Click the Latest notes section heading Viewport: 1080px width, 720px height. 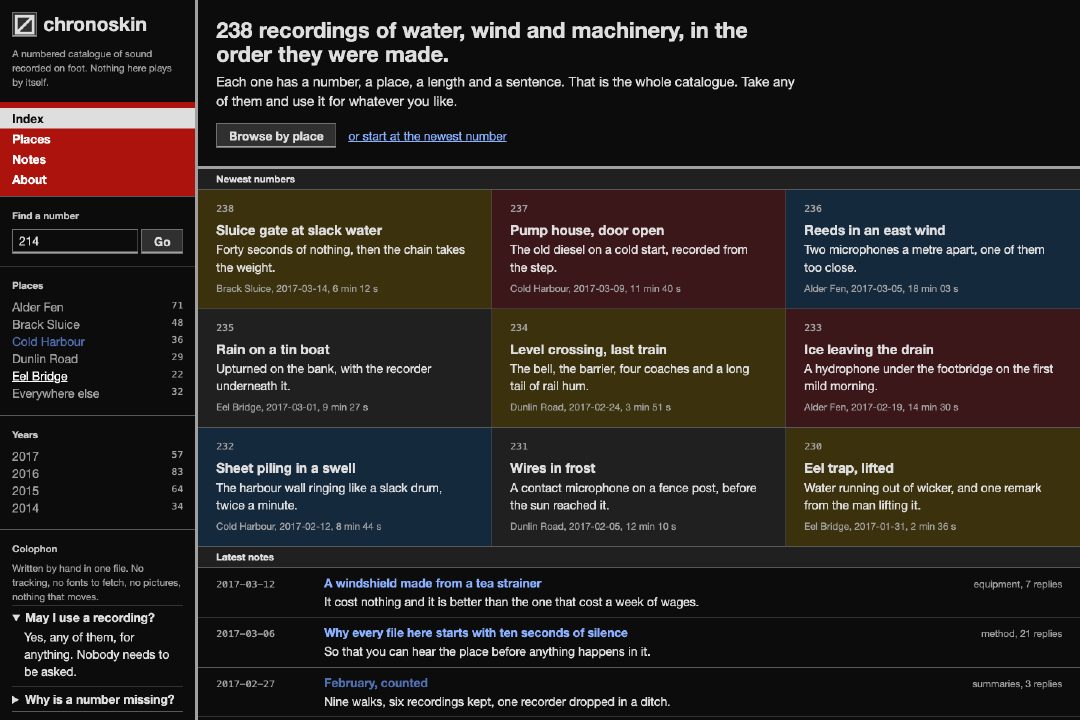coord(245,557)
